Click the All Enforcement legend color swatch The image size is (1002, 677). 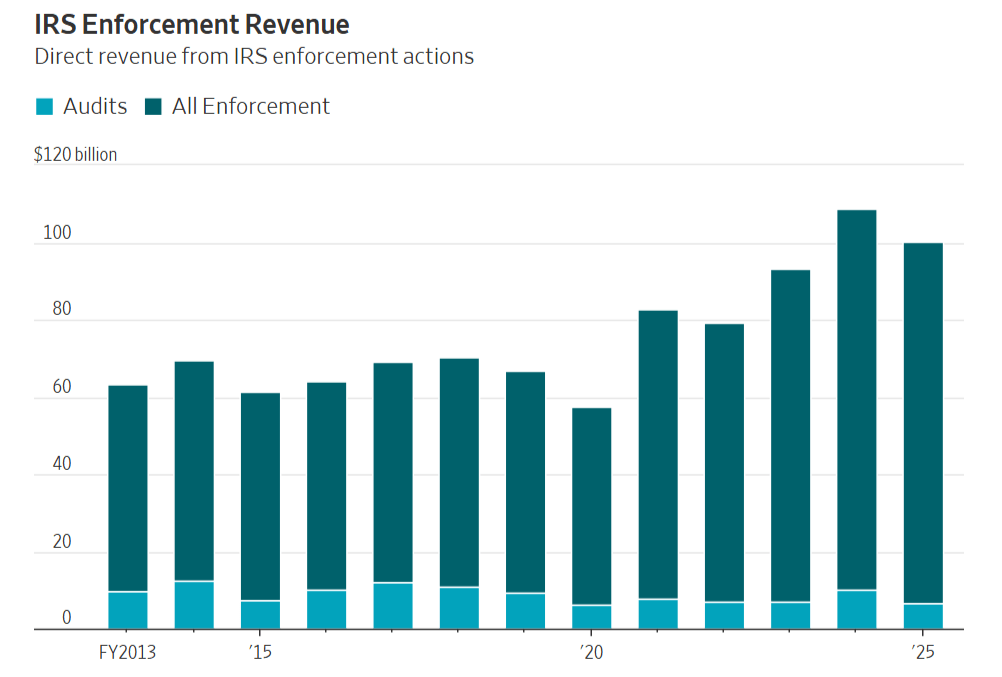point(153,107)
